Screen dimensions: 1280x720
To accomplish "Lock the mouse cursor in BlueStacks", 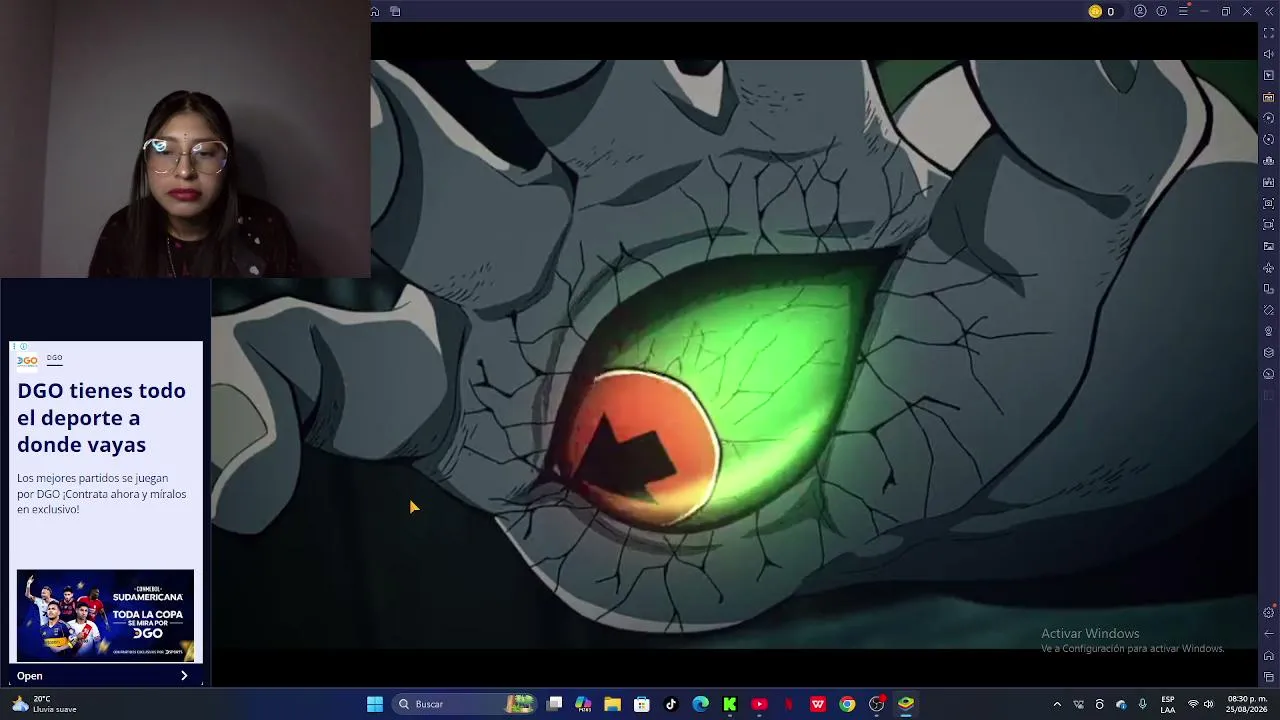I will (1269, 76).
